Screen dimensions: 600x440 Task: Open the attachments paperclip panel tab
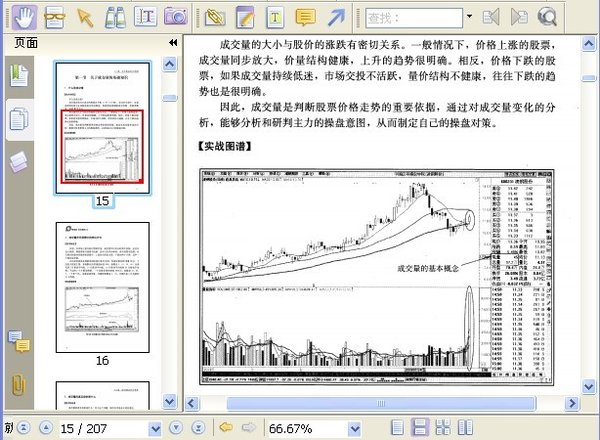click(18, 385)
